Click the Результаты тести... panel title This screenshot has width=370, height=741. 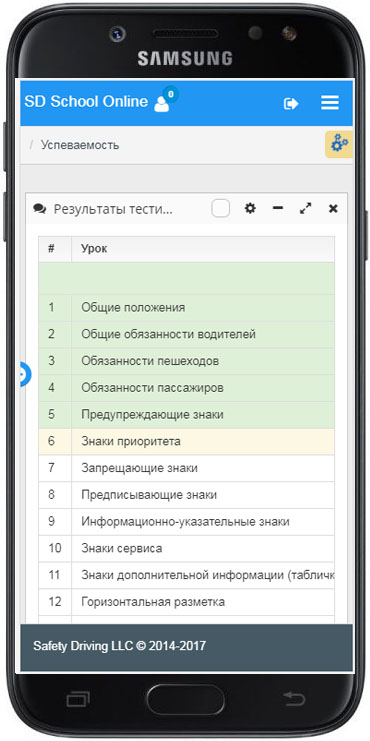(113, 209)
